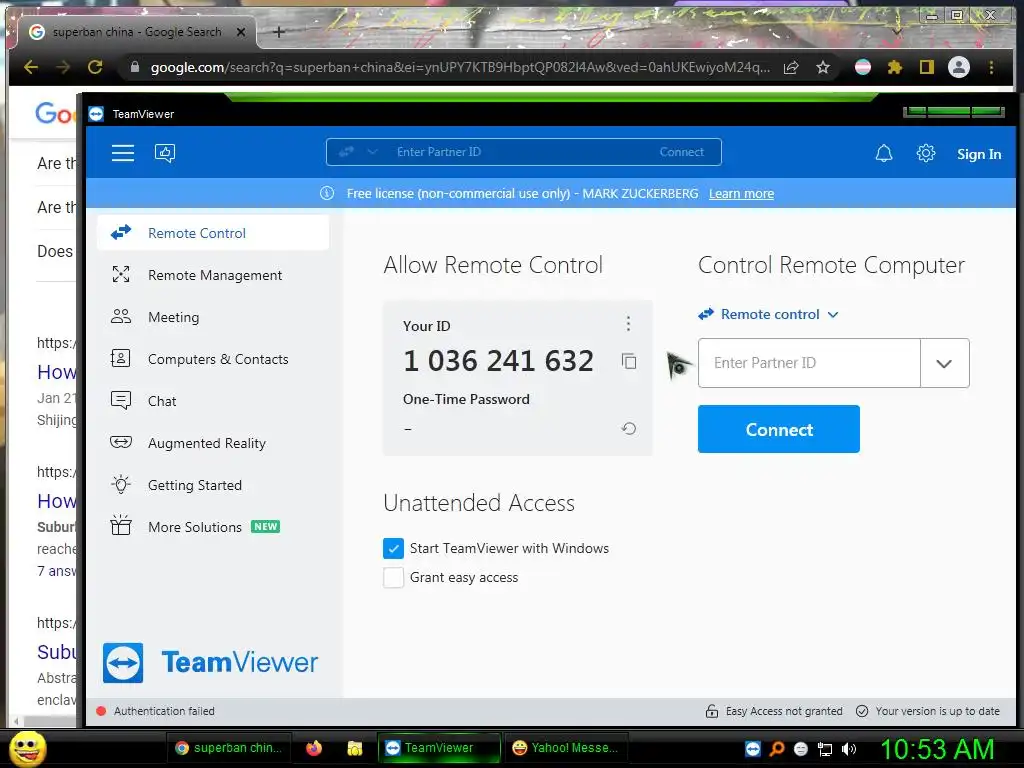This screenshot has width=1024, height=768.
Task: Click the smiley start button on taskbar
Action: click(27, 748)
